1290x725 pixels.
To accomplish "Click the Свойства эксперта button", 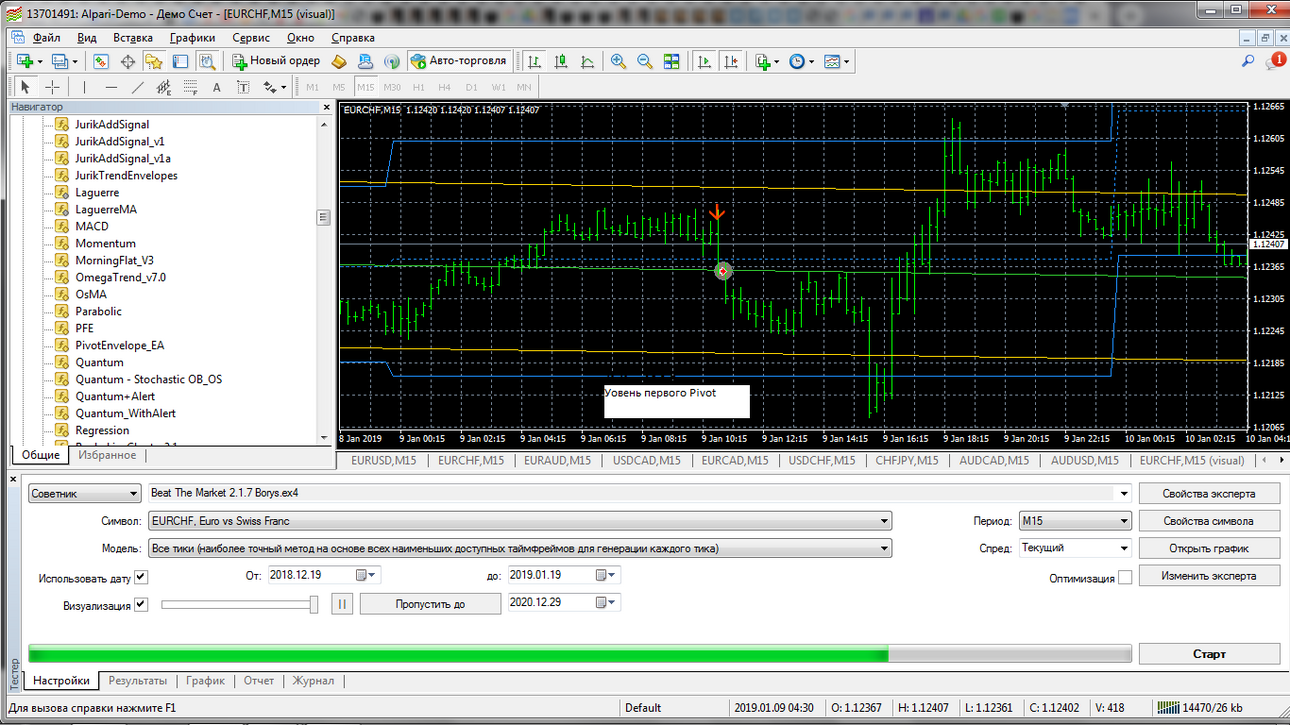I will point(1209,493).
